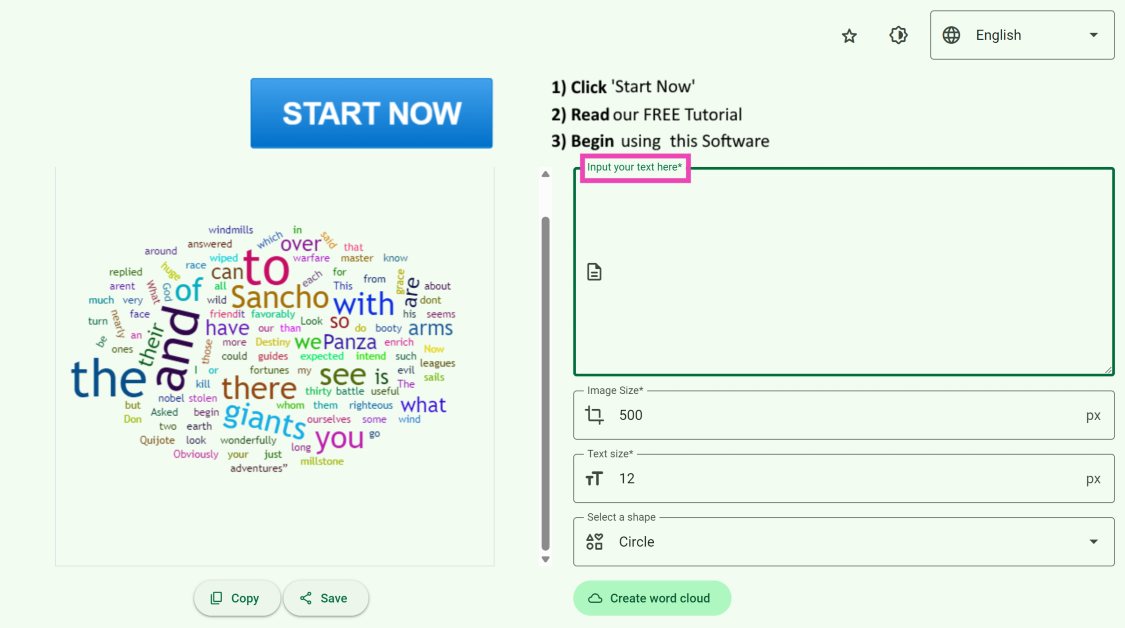Image resolution: width=1125 pixels, height=628 pixels.
Task: Click the START NOW banner
Action: [371, 113]
